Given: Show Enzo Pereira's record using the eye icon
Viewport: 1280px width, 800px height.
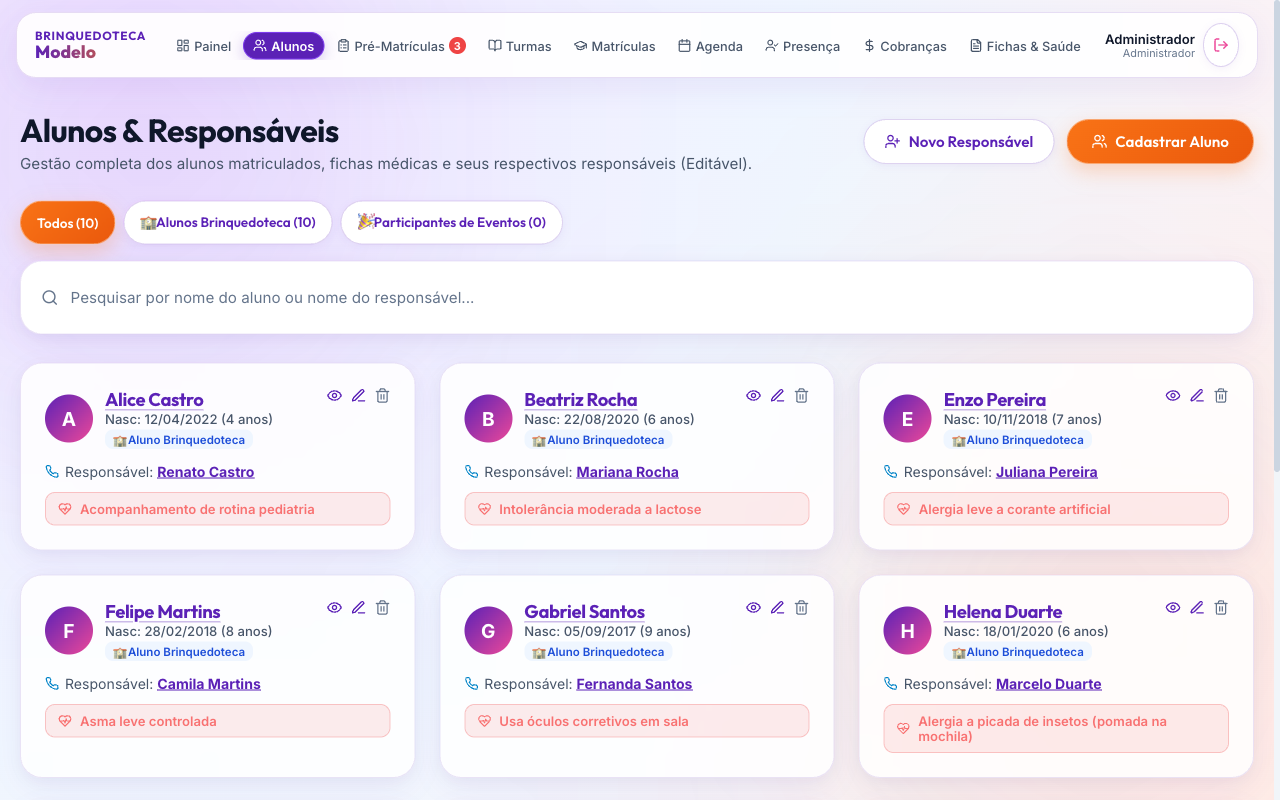Looking at the screenshot, I should tap(1173, 396).
